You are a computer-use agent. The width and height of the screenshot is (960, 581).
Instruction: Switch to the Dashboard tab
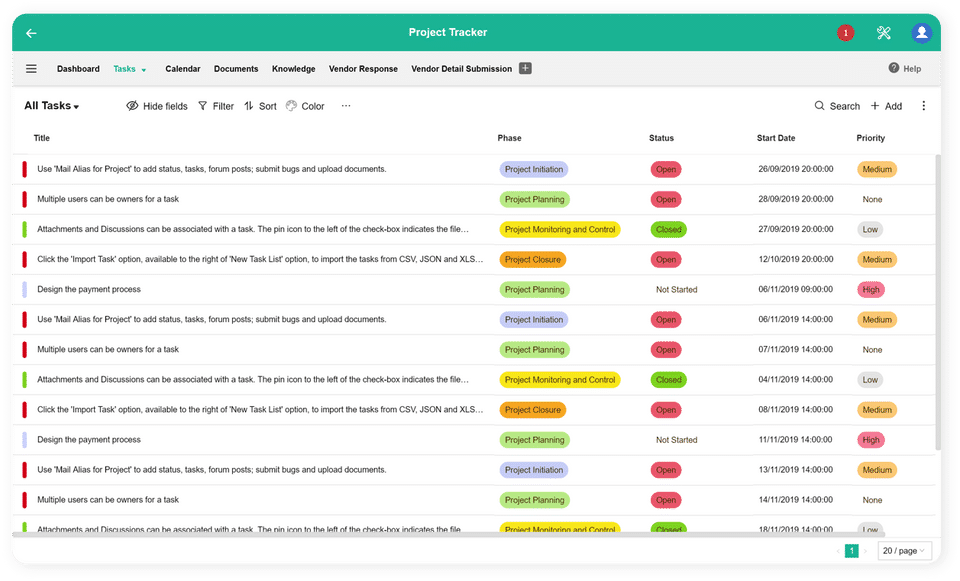click(x=78, y=69)
